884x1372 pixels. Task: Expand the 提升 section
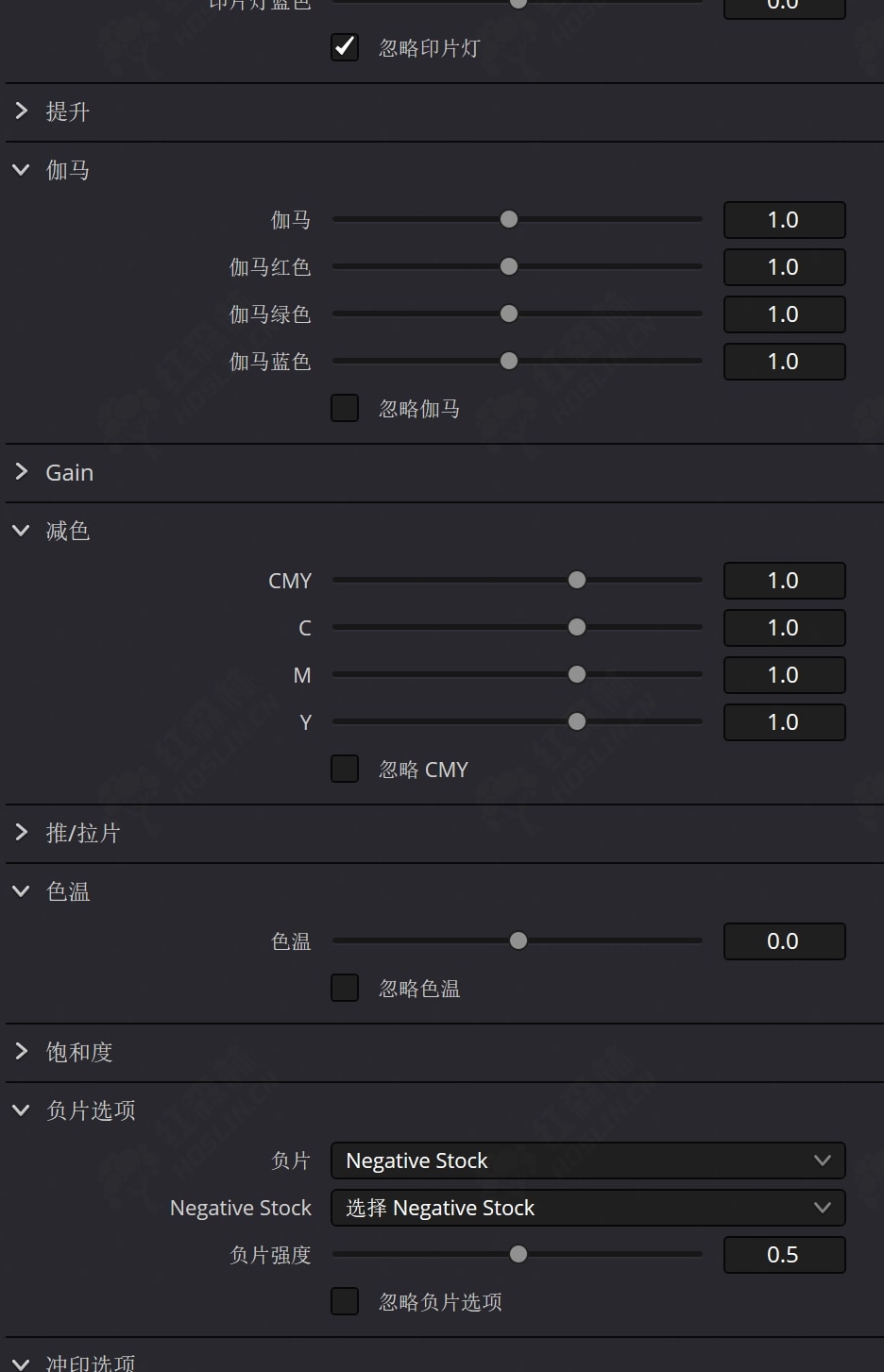pos(22,111)
